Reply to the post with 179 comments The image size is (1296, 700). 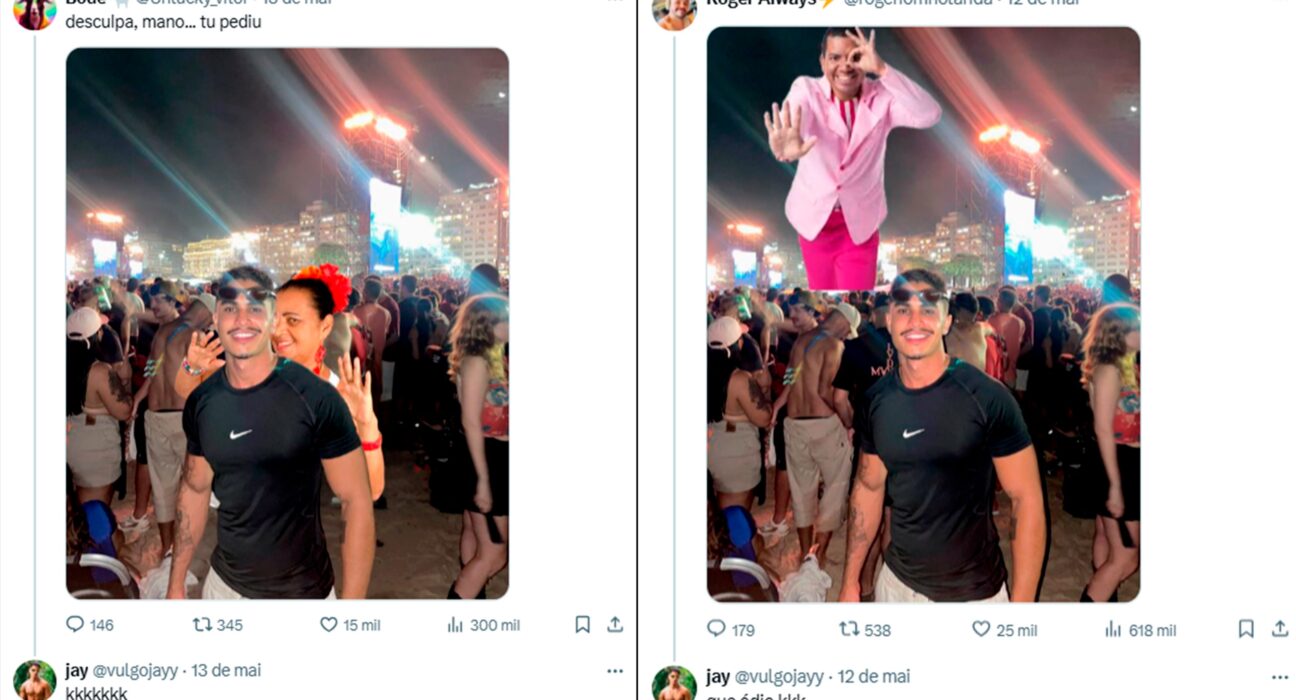pos(717,629)
